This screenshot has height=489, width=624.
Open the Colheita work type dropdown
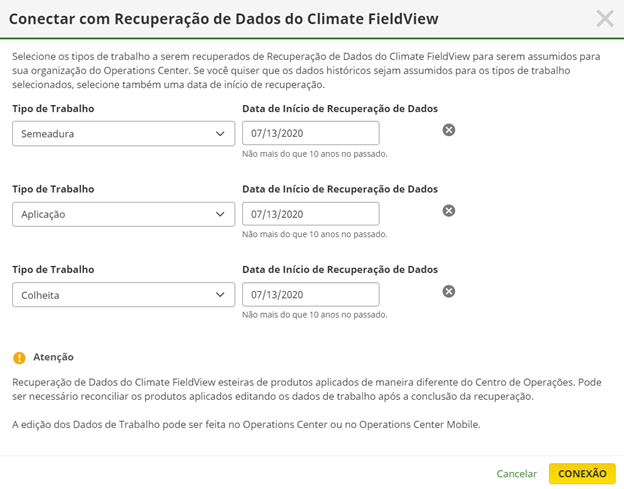[x=123, y=295]
